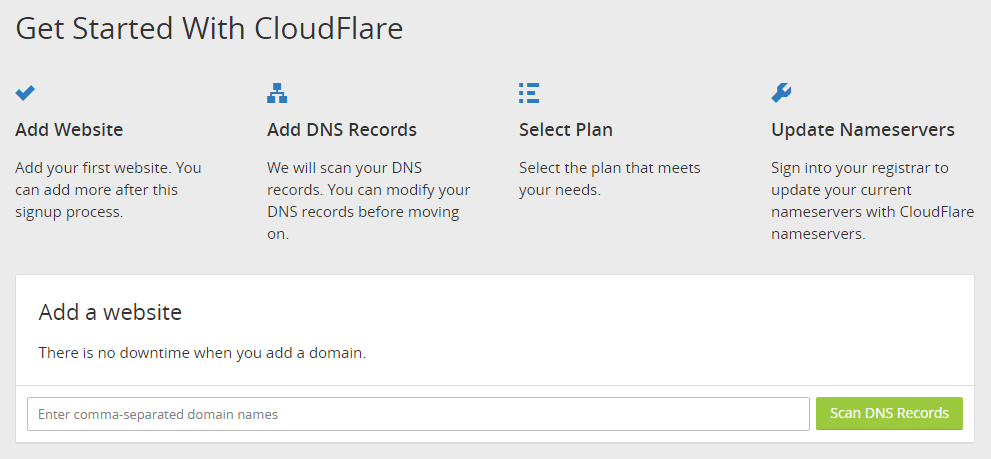This screenshot has width=991, height=459.
Task: Click the network sitemap icon for DNS Records
Action: tap(277, 93)
